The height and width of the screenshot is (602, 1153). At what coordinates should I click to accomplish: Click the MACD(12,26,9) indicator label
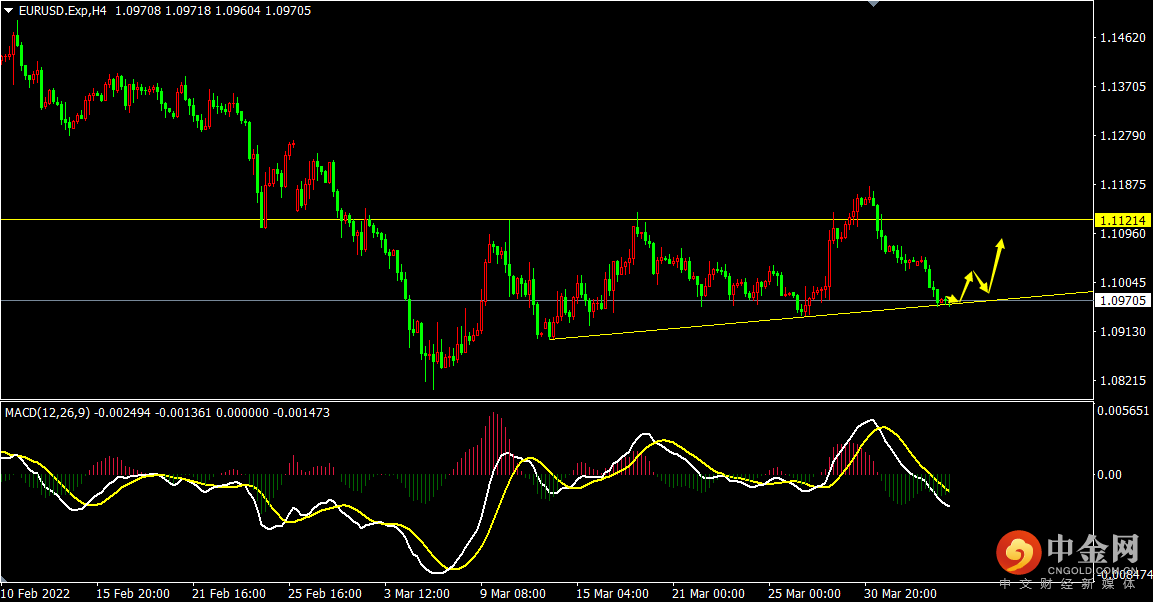[x=47, y=413]
